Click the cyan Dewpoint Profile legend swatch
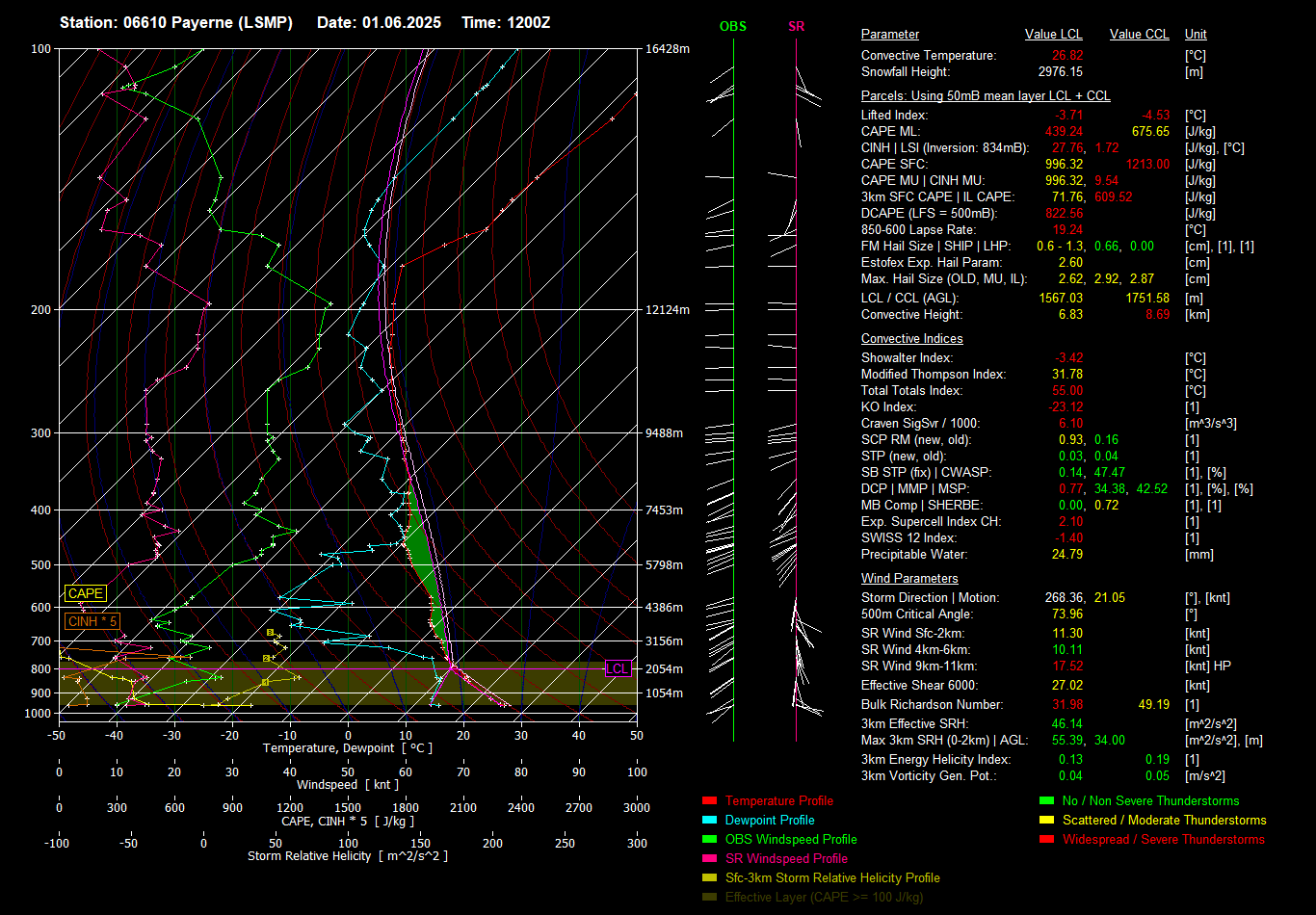Viewport: 1316px width, 915px height. 710,820
